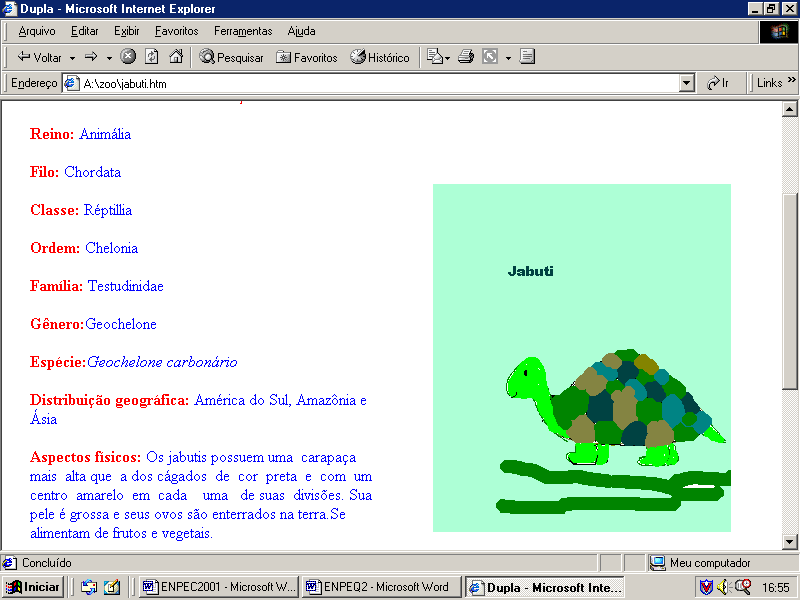Click the 16:55 clock
This screenshot has height=600, width=800.
[776, 588]
